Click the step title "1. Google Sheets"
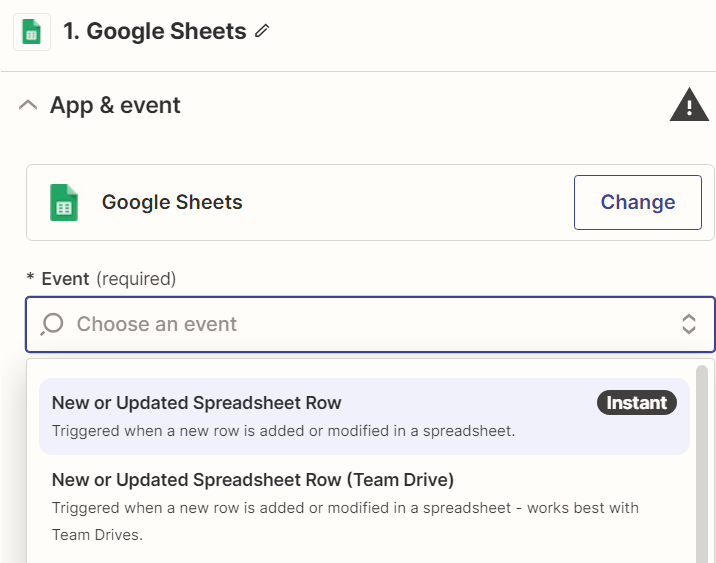The image size is (716, 563). (x=155, y=32)
